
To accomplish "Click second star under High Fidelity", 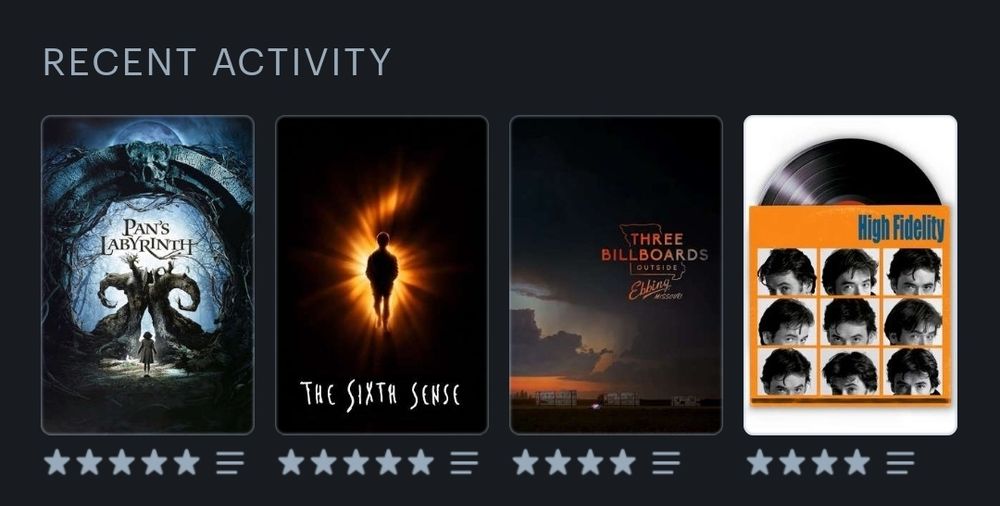I will click(x=791, y=462).
